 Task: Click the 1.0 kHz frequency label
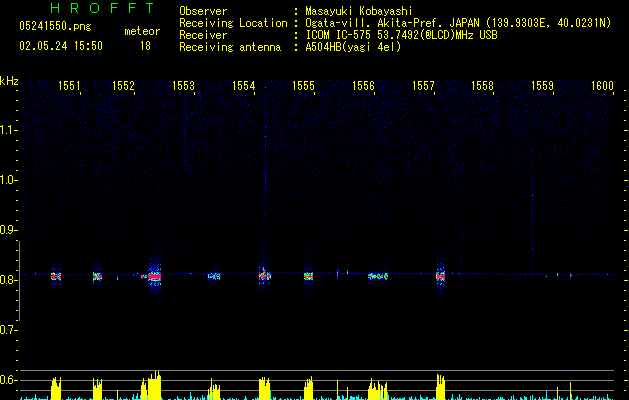point(8,180)
